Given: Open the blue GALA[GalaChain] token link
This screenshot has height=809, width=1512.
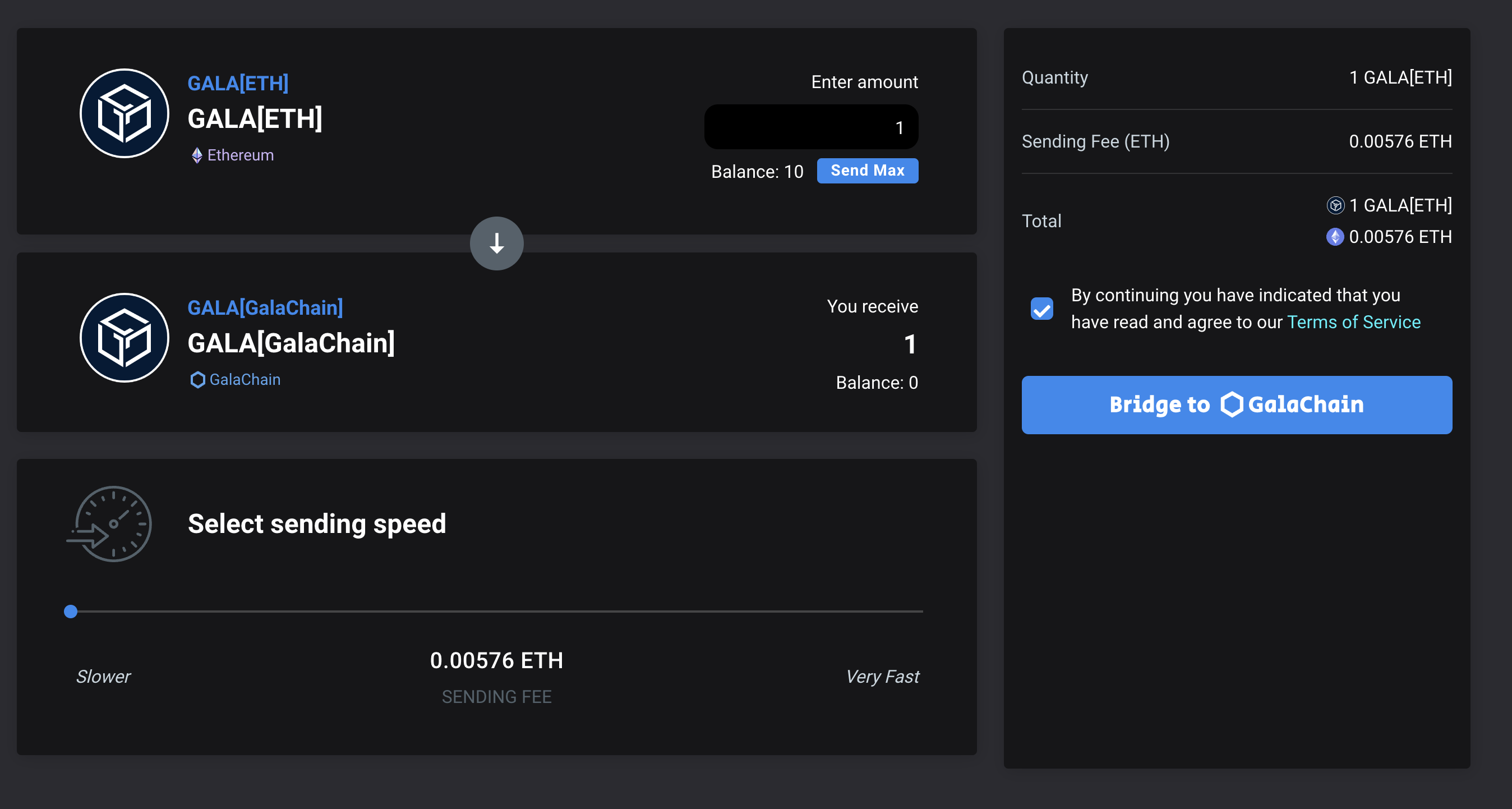Looking at the screenshot, I should [x=265, y=307].
